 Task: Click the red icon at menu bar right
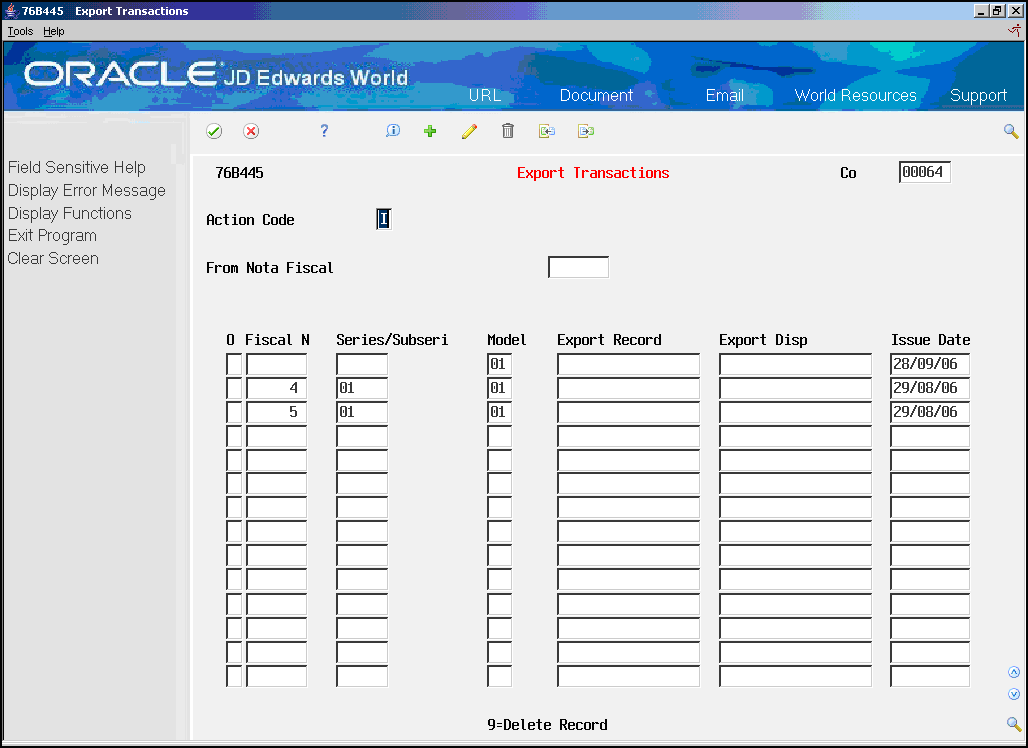point(1014,30)
